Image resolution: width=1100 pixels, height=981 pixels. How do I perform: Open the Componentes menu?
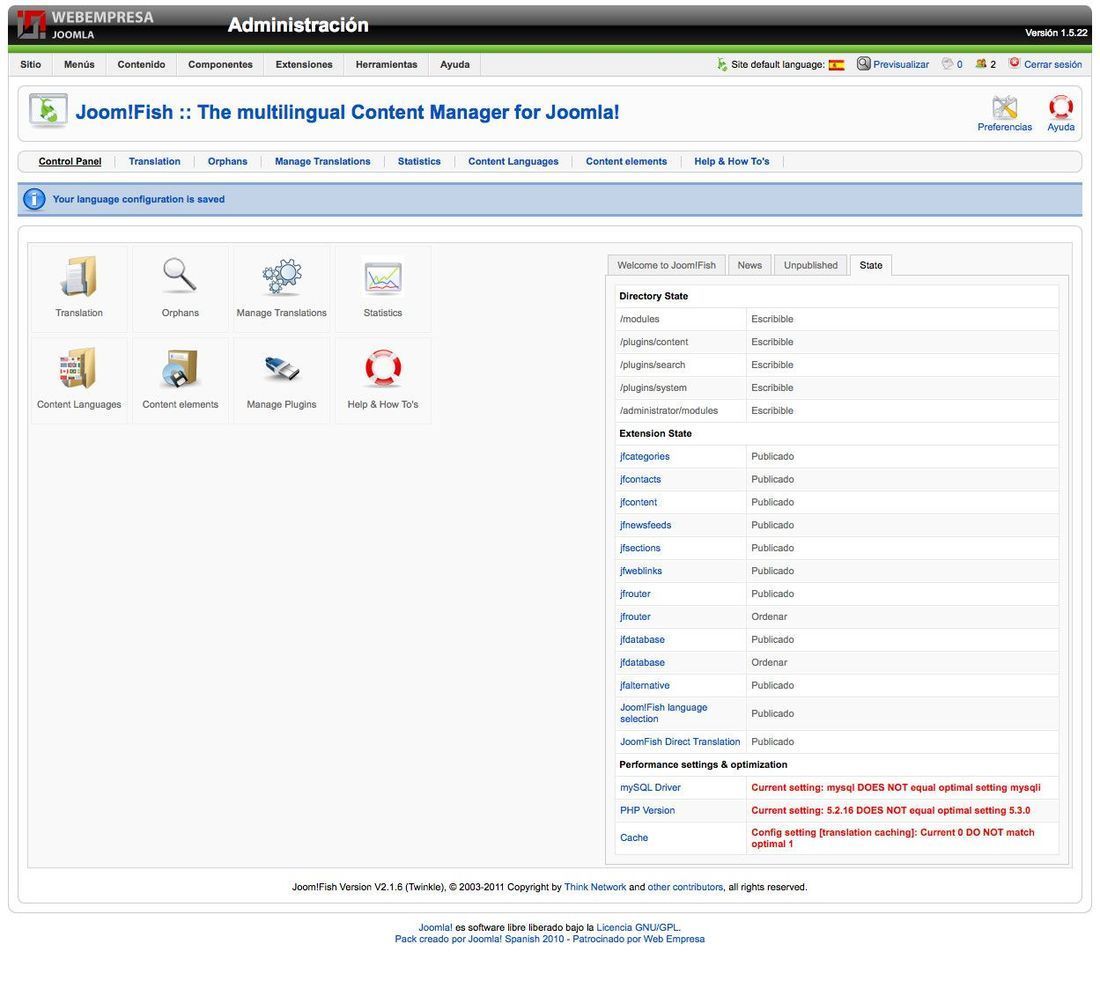220,65
